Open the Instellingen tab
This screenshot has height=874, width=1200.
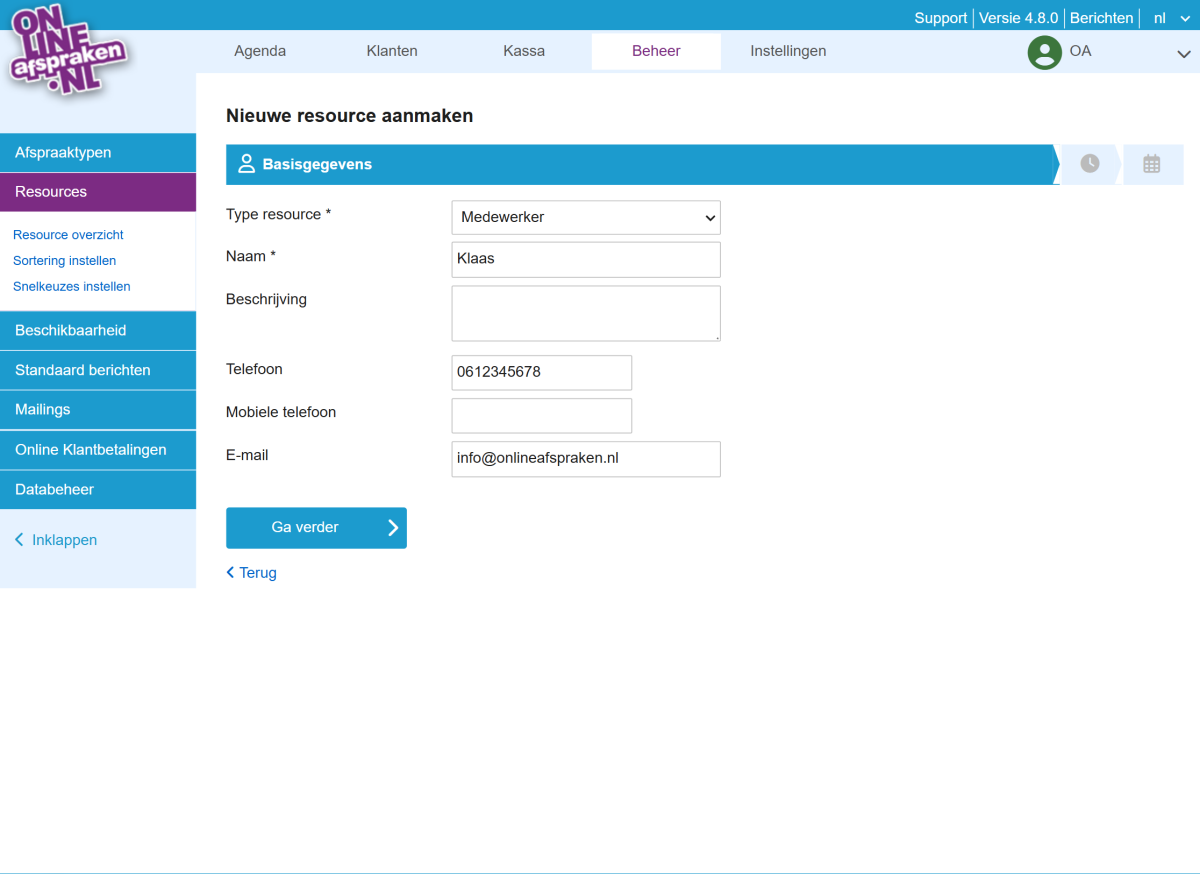[788, 51]
